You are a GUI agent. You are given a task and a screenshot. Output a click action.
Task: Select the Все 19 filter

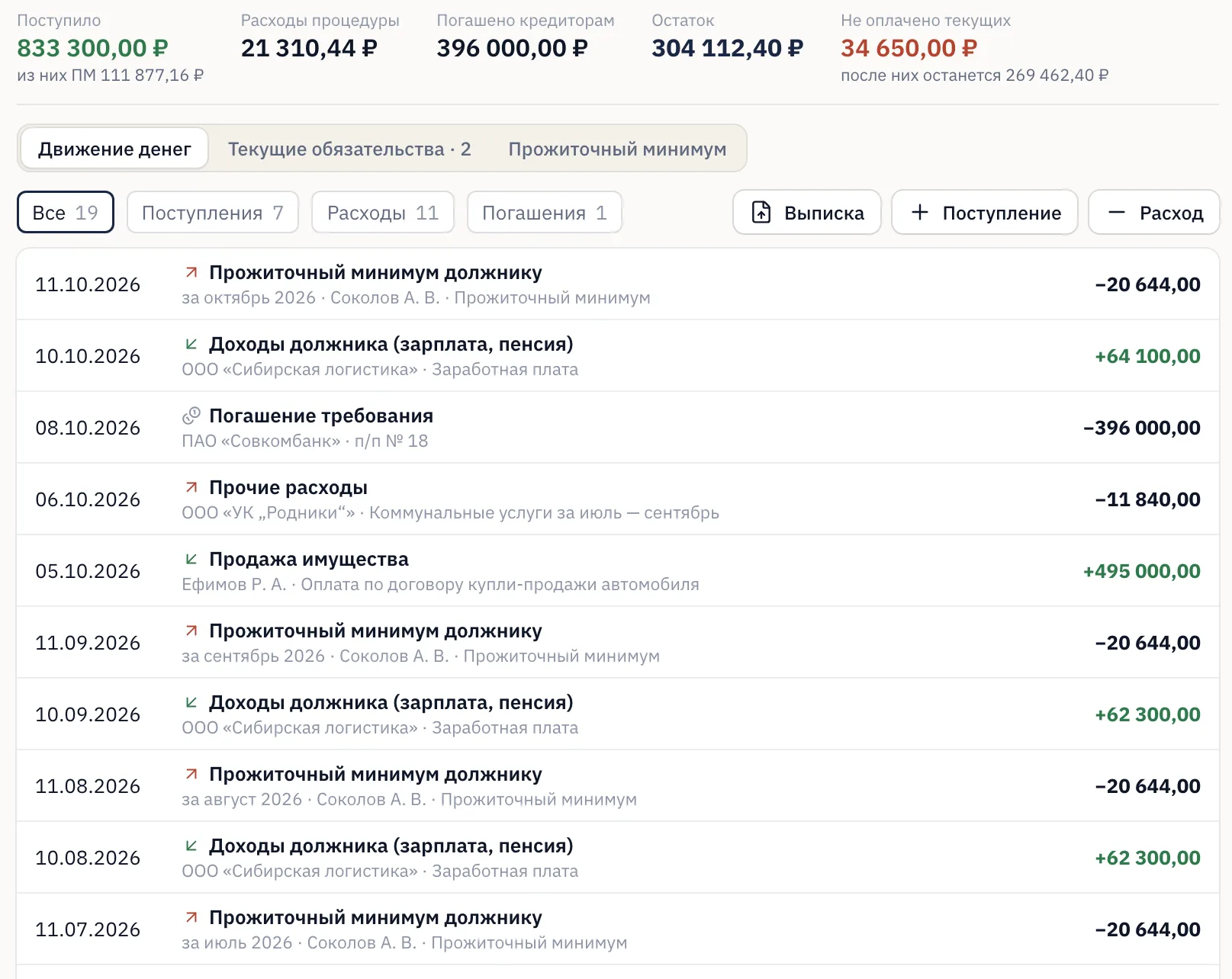pyautogui.click(x=66, y=212)
